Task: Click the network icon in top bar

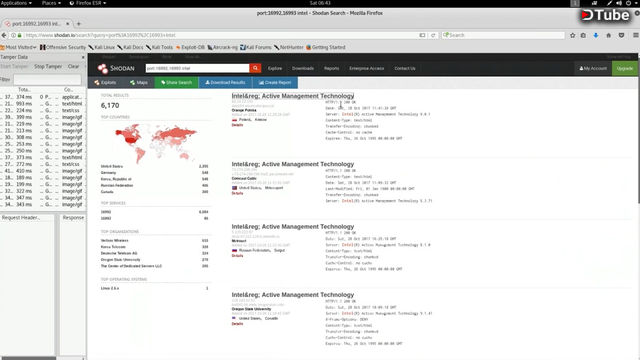Action: [595, 3]
